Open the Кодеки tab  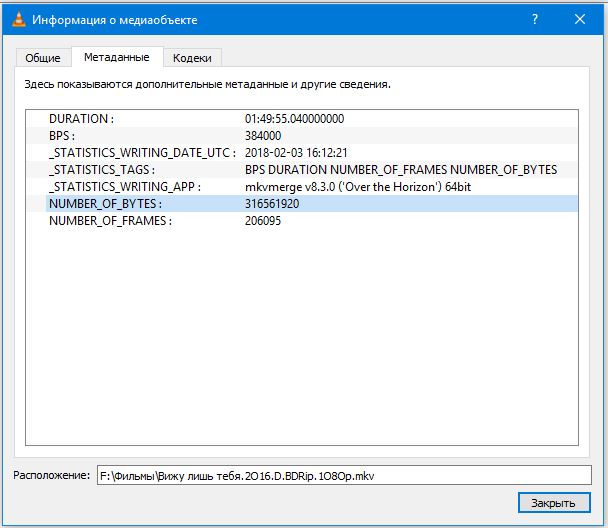click(x=192, y=58)
